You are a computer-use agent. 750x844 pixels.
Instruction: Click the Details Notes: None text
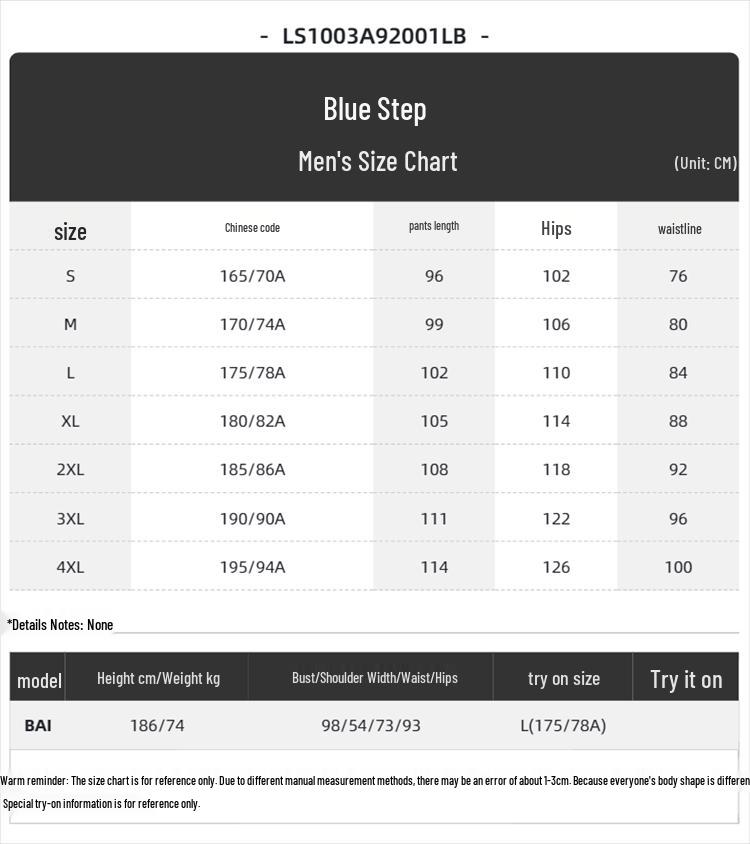tap(60, 625)
